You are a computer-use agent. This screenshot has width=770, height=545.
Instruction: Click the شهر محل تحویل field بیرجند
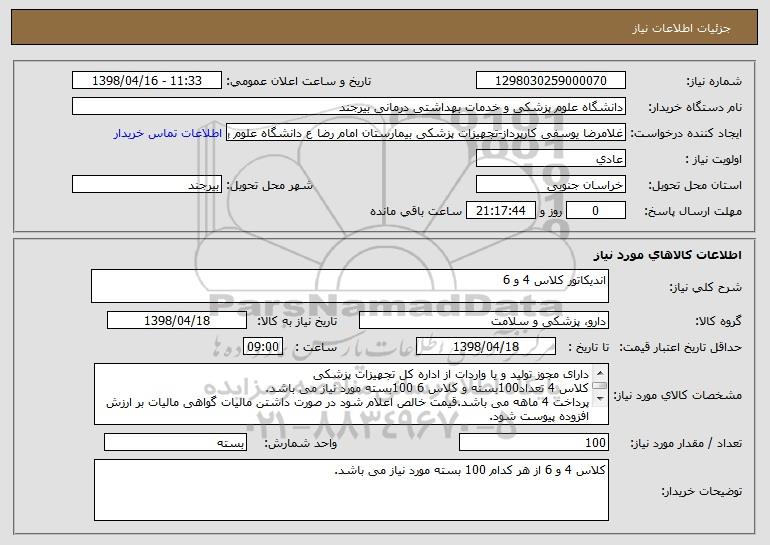pos(147,185)
